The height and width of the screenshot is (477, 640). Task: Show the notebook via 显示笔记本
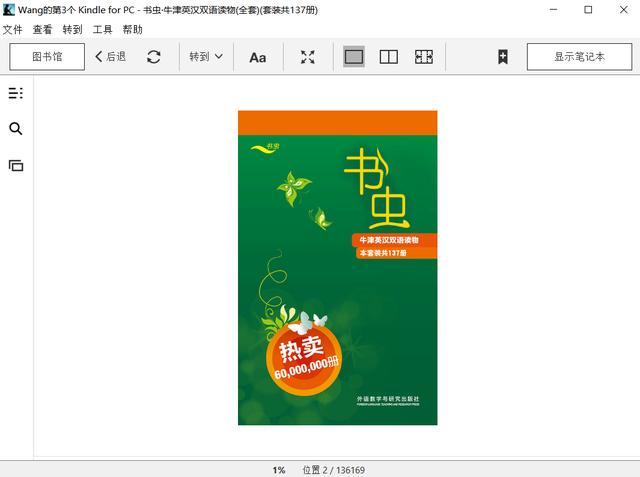click(579, 57)
